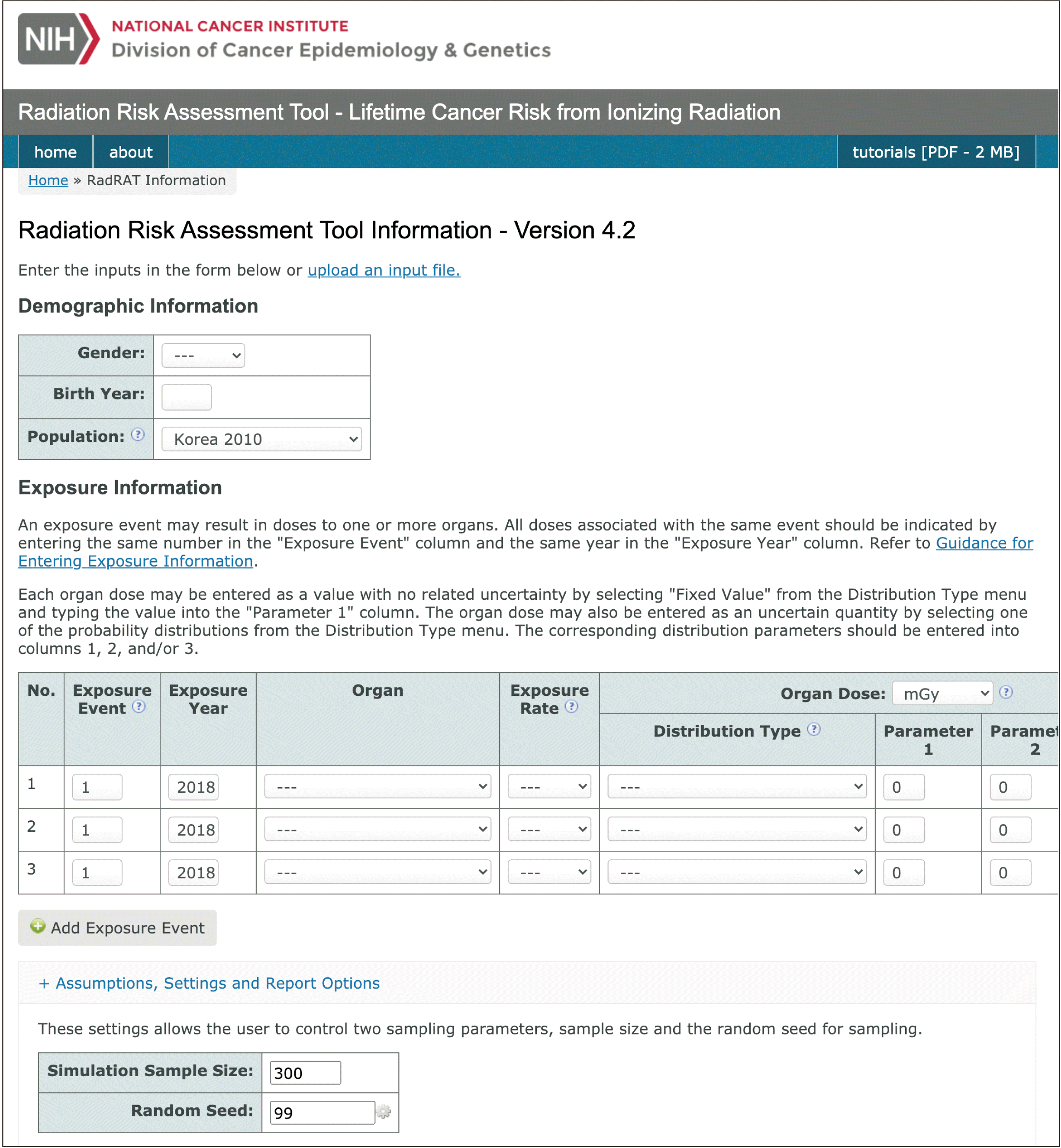The image size is (1061, 1148).
Task: Click the Exposure Event field in row 2
Action: point(97,830)
